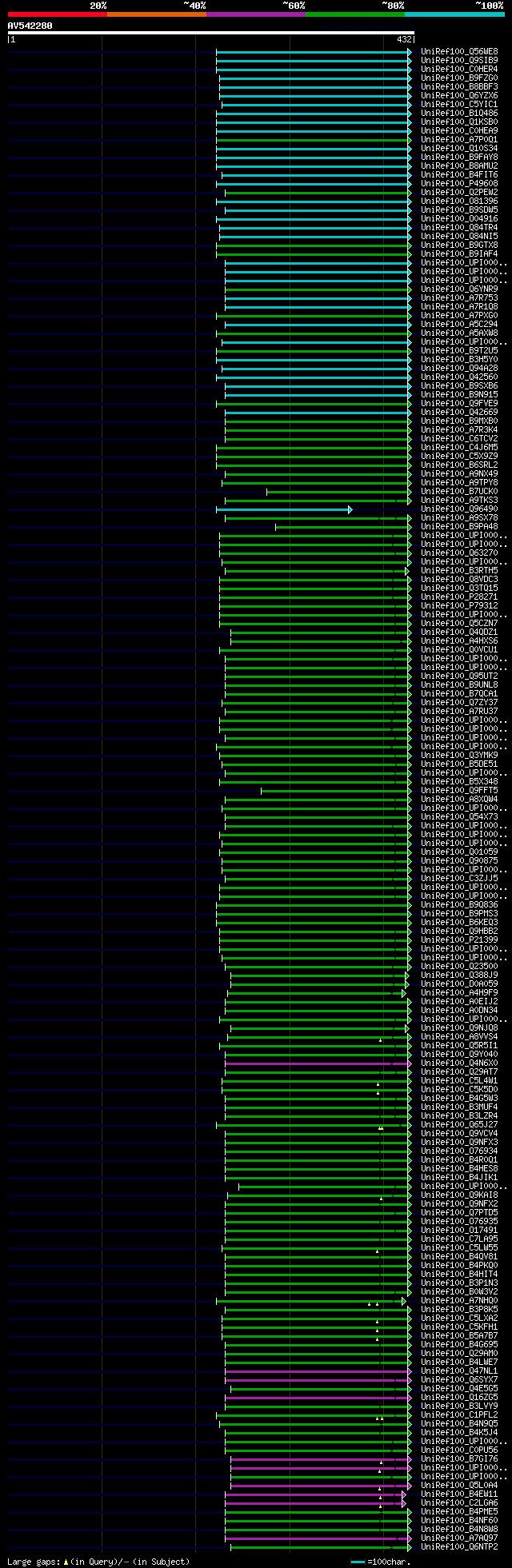Select hit label UniRef100_P28271

459,597
